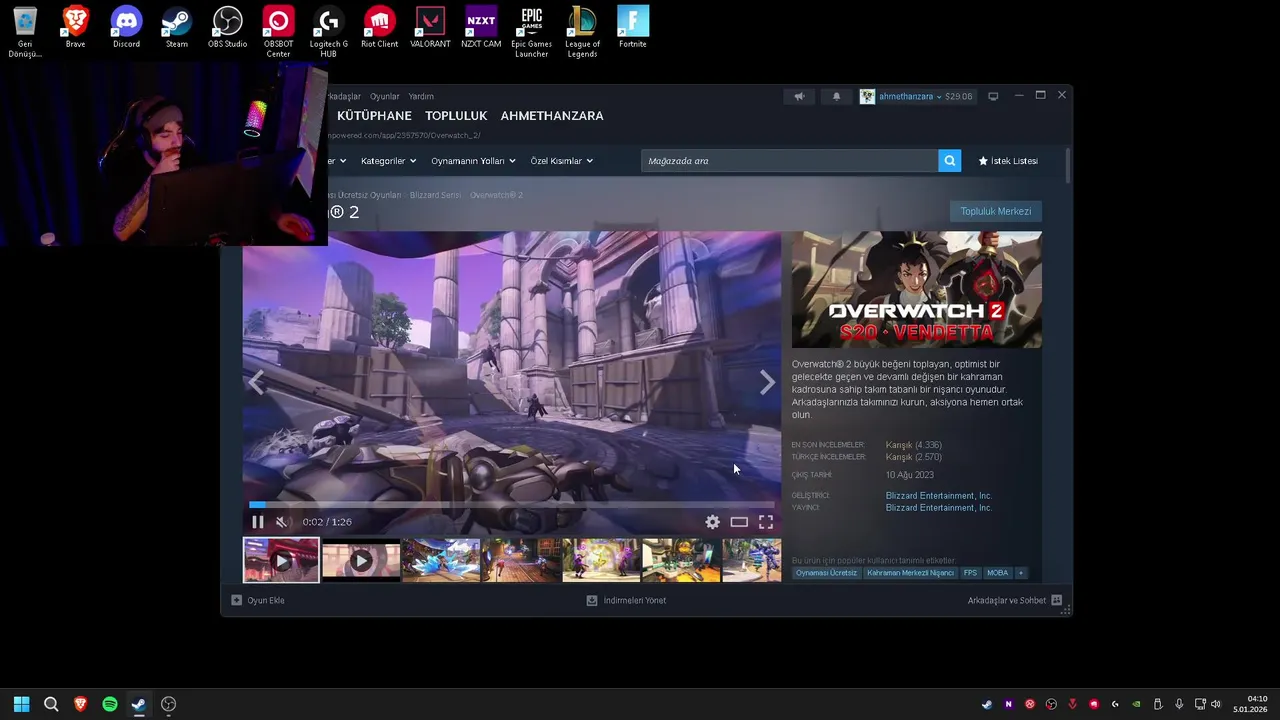Click the Logitech G HUB tray icon
Viewport: 1280px width, 720px height.
coord(1115,704)
